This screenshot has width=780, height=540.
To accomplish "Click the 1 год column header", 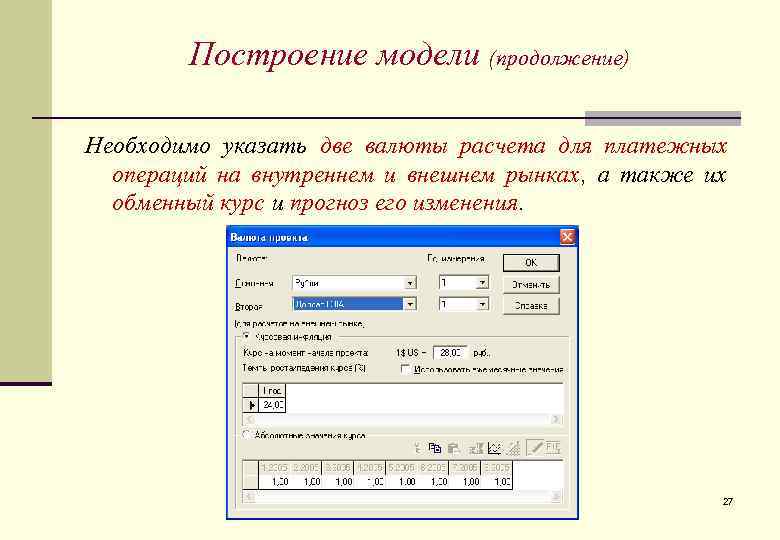I will 273,391.
